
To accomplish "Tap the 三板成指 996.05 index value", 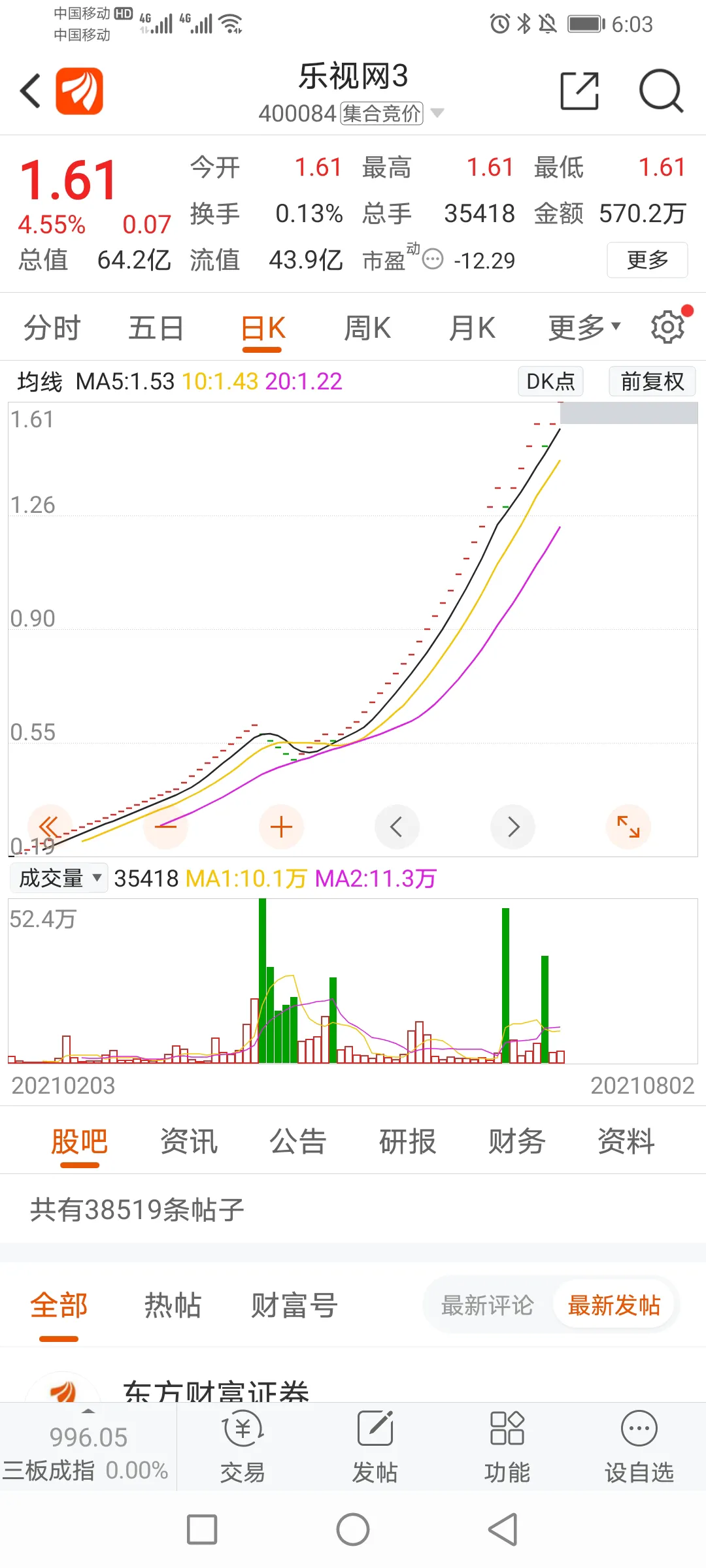I will pyautogui.click(x=88, y=1437).
